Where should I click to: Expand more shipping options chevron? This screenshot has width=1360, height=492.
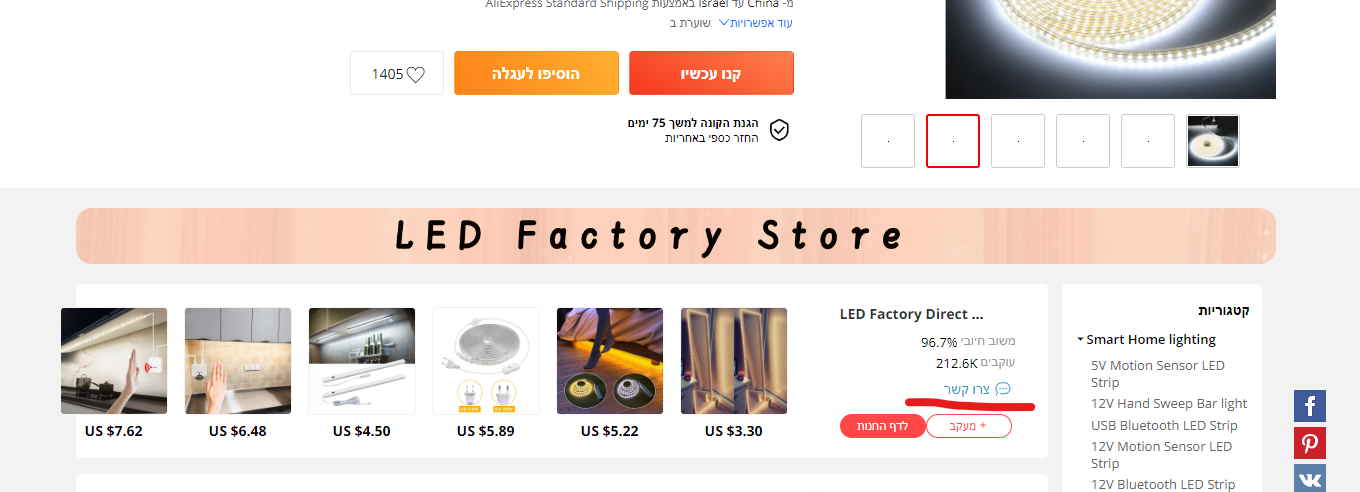pos(724,22)
